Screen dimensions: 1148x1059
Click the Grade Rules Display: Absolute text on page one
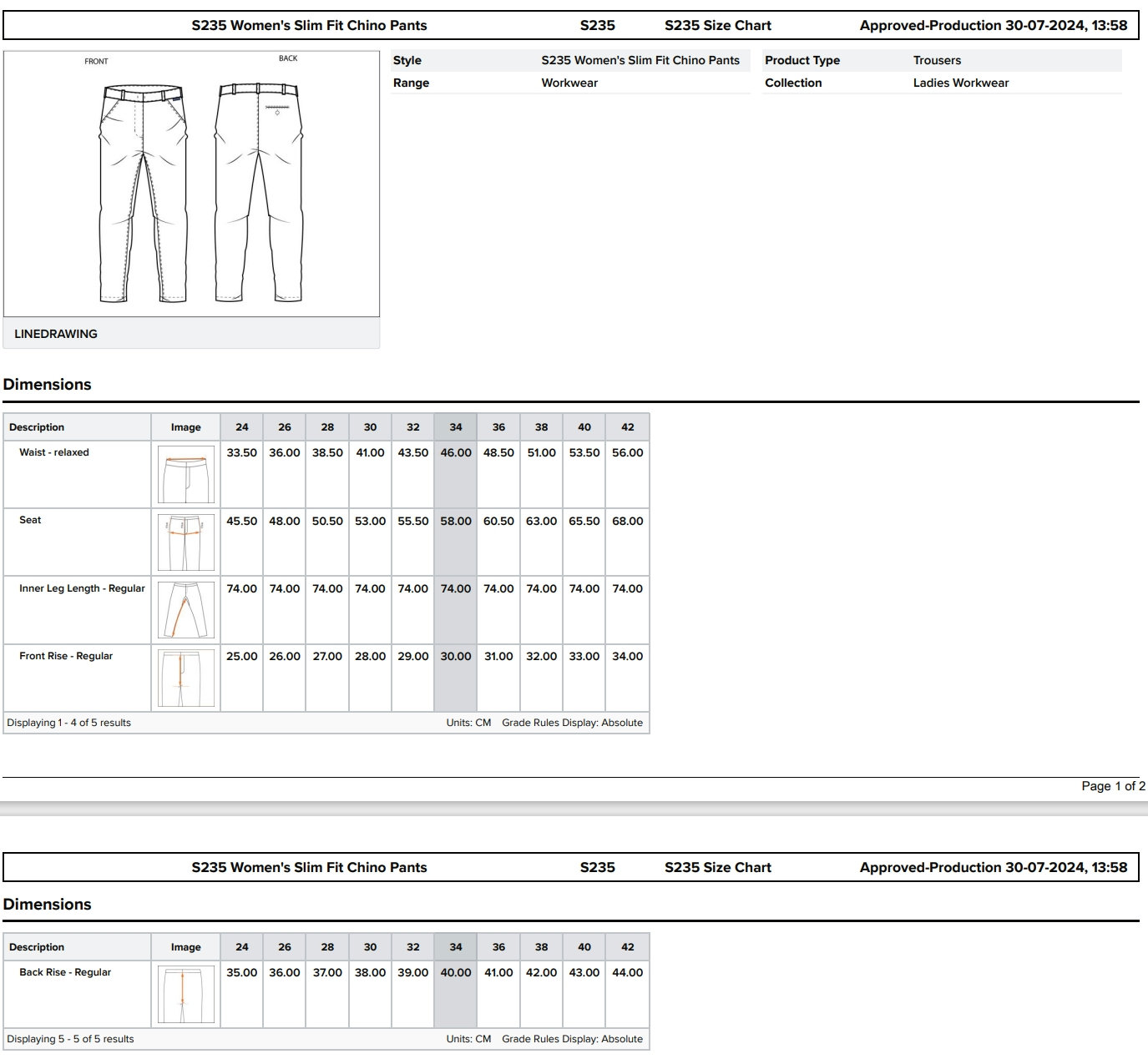572,723
